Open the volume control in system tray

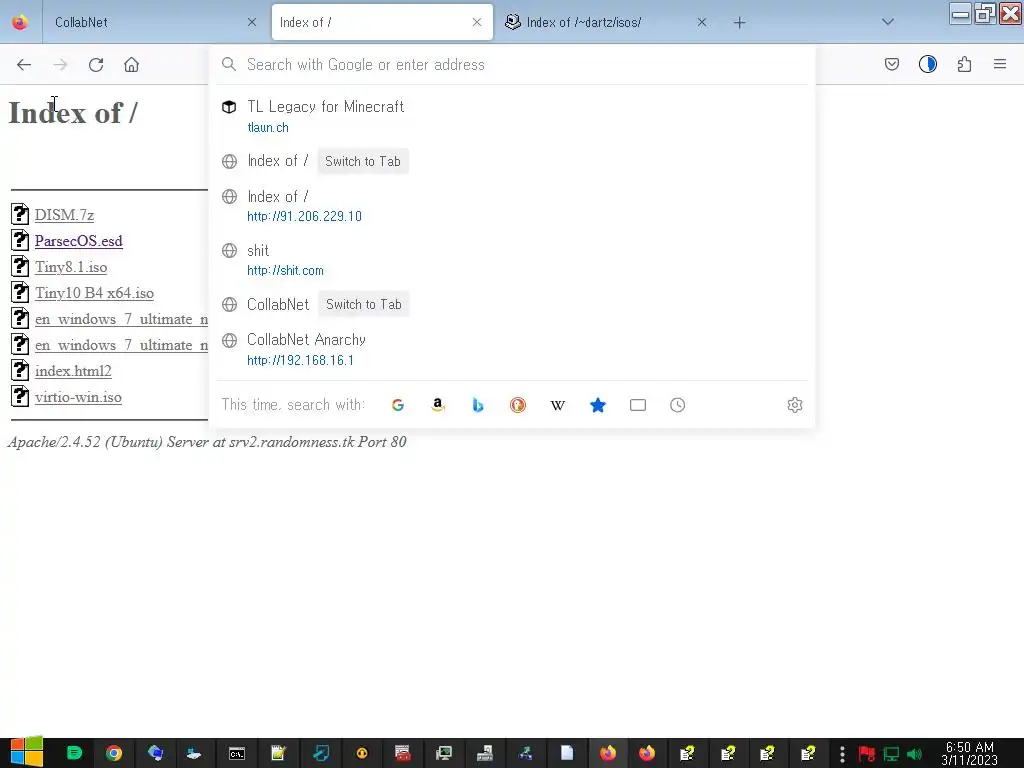coord(915,754)
